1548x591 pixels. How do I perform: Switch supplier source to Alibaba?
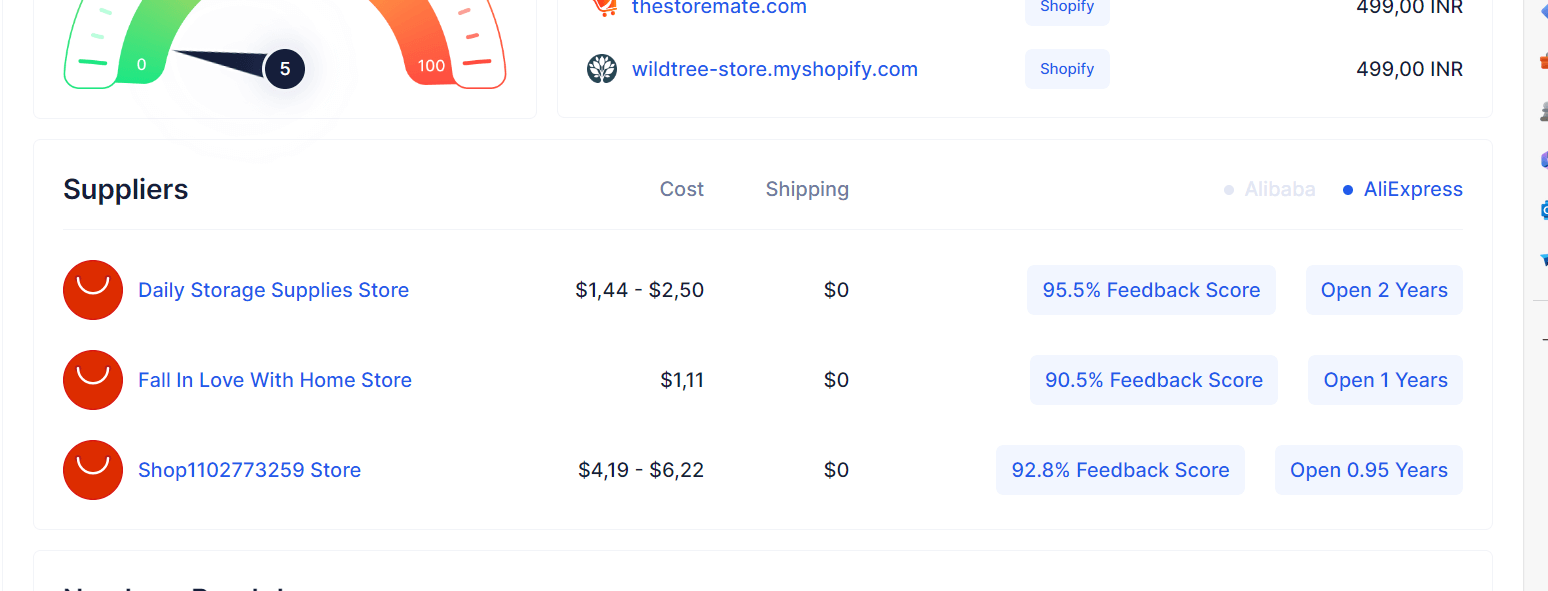(1270, 189)
